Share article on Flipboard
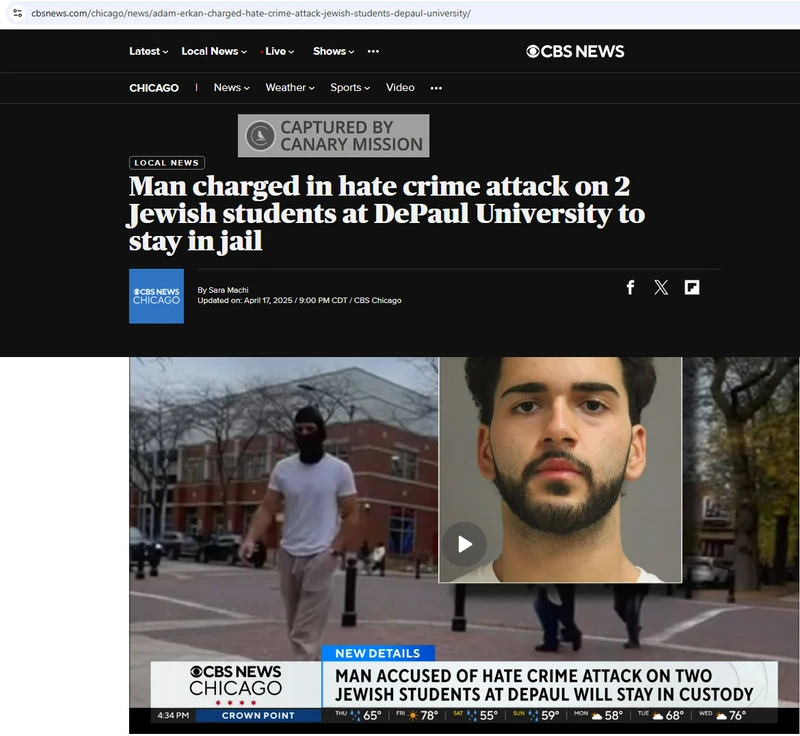 click(692, 288)
